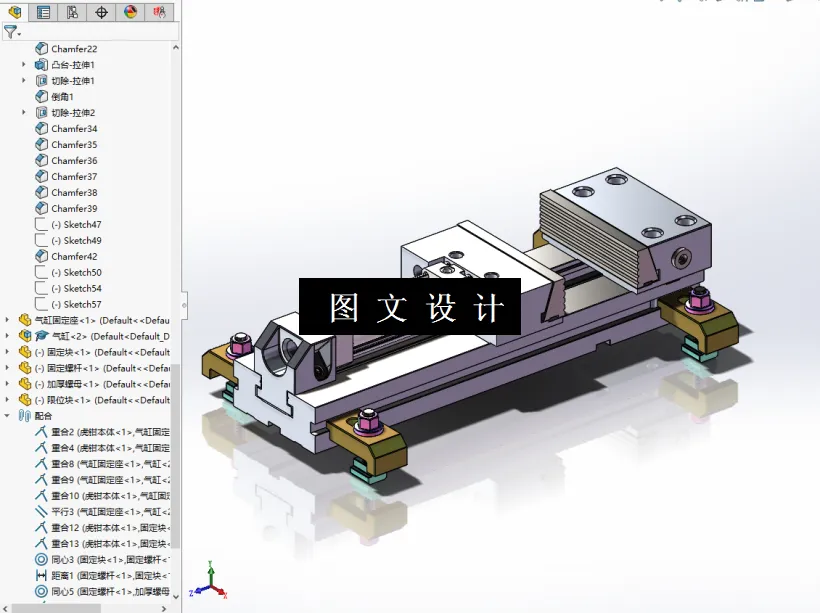Select the rightmost CAM manager tab icon

click(x=157, y=12)
